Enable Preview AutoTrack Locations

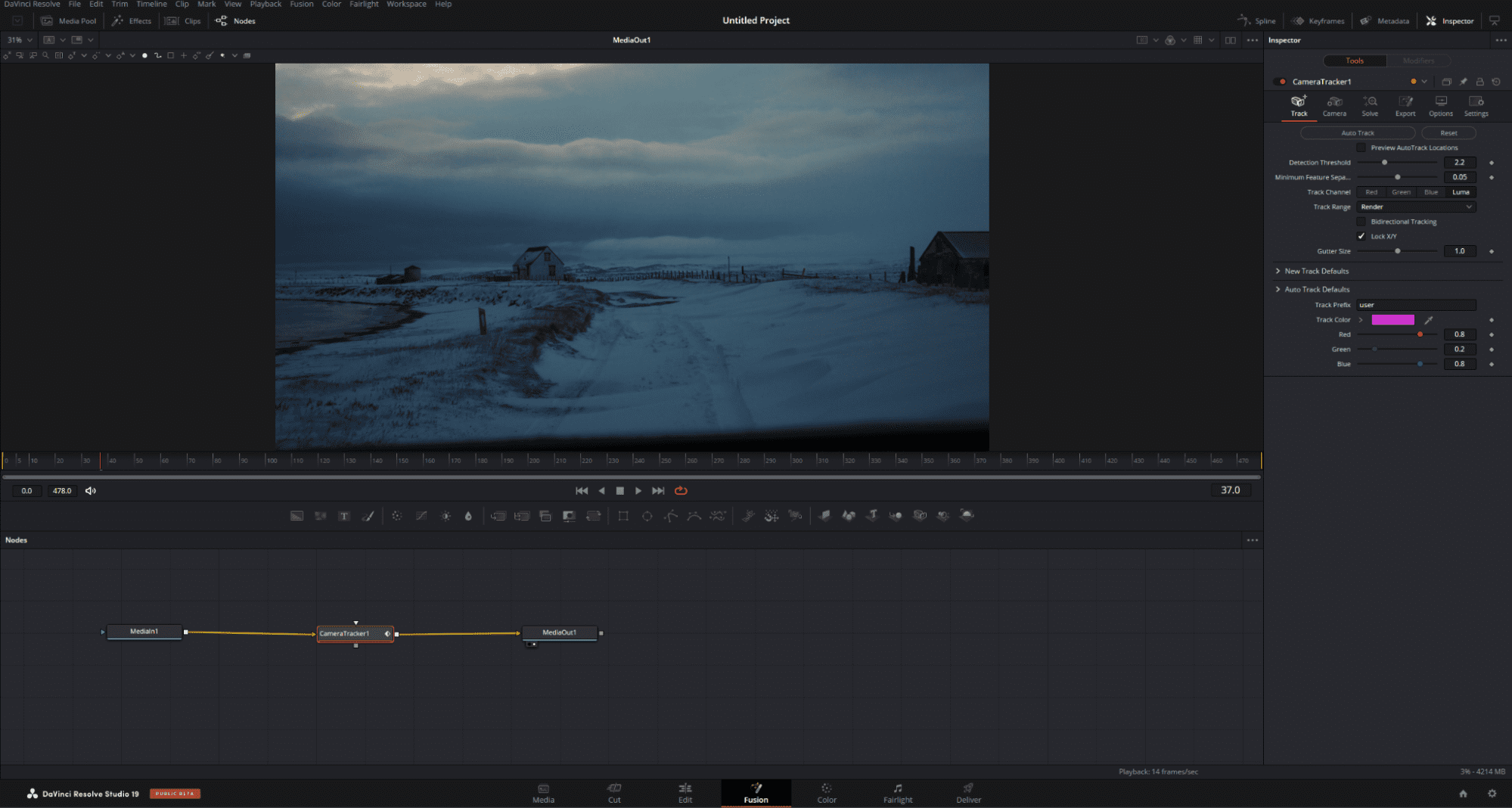coord(1361,148)
